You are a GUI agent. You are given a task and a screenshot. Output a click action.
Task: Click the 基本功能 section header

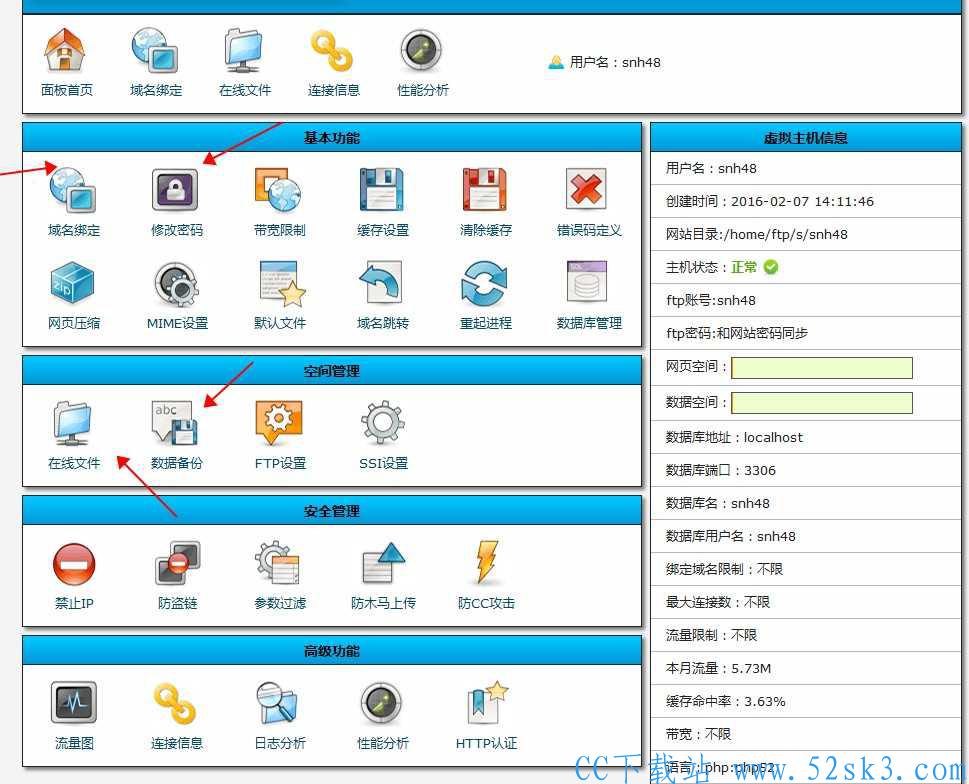point(332,137)
